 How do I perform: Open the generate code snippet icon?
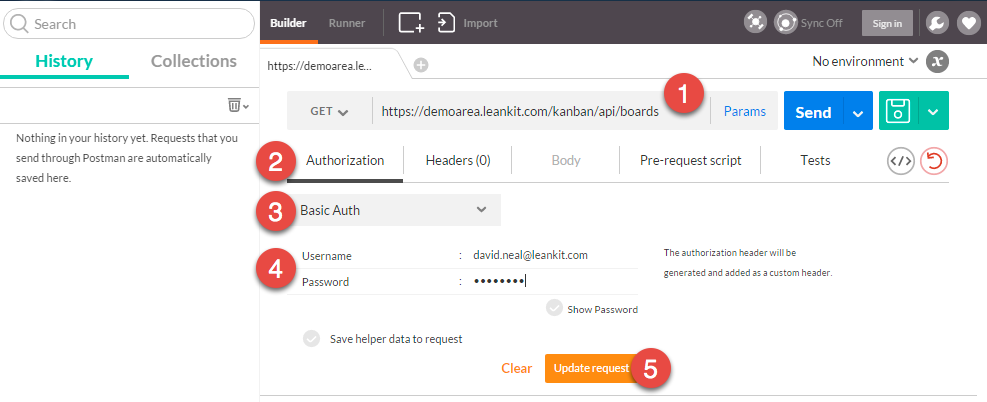pos(901,161)
